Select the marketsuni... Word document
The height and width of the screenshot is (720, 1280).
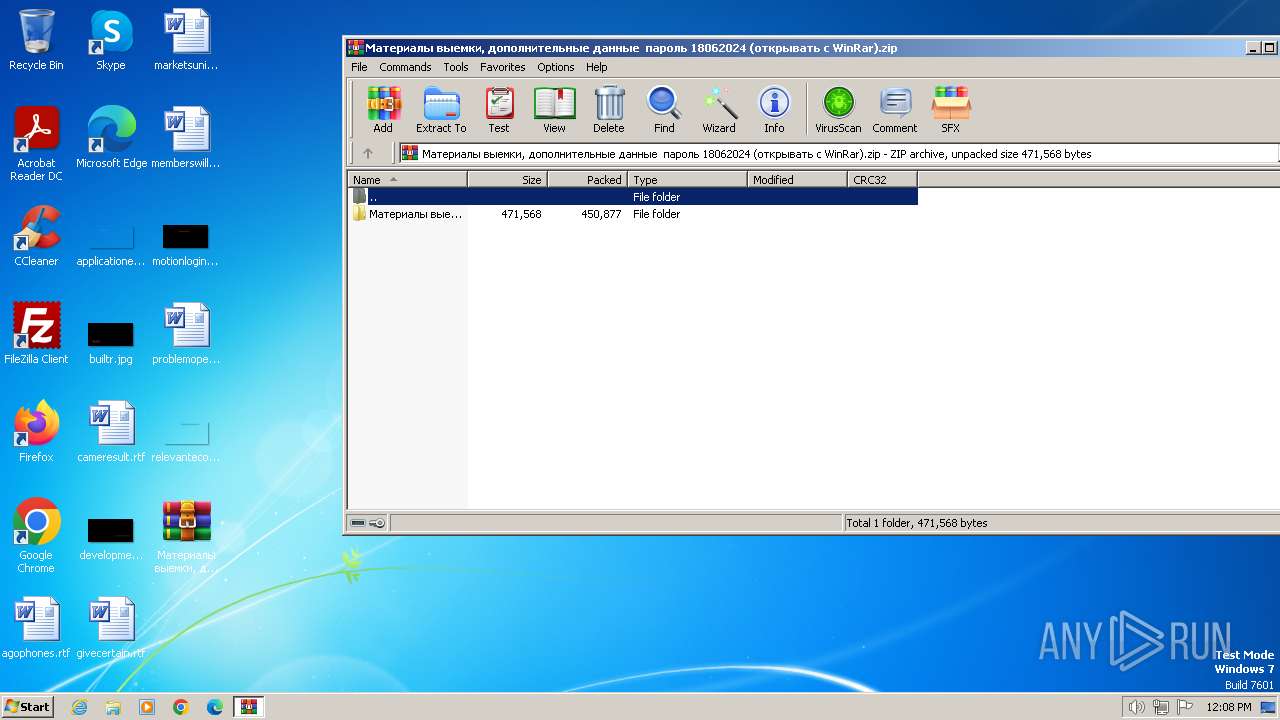tap(186, 41)
